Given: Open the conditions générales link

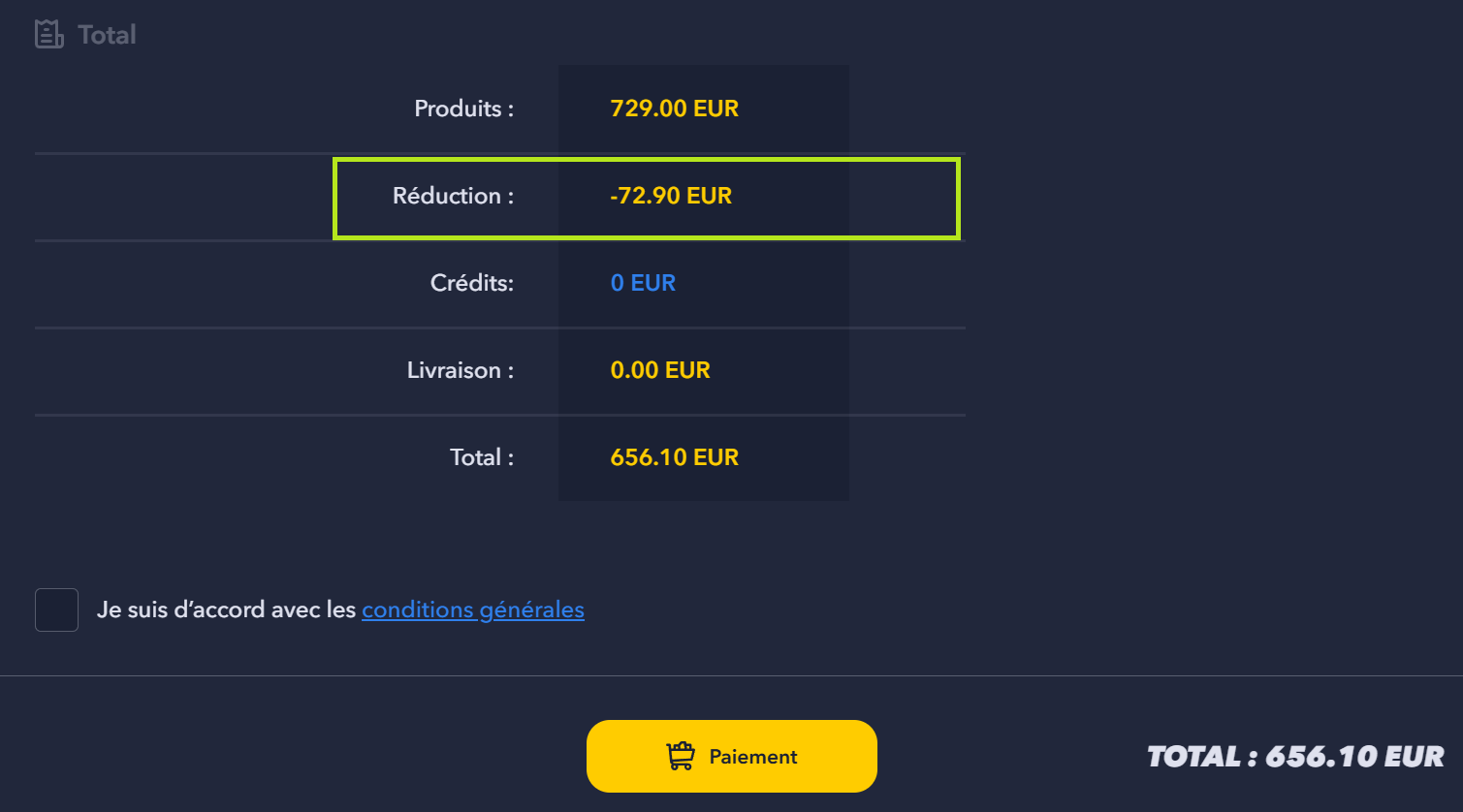Looking at the screenshot, I should (x=473, y=609).
